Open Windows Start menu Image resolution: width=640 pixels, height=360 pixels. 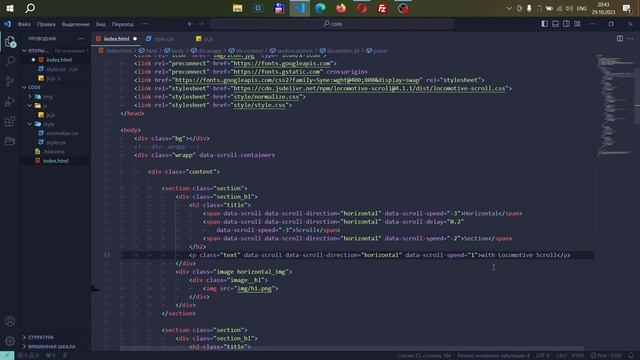(x=10, y=8)
